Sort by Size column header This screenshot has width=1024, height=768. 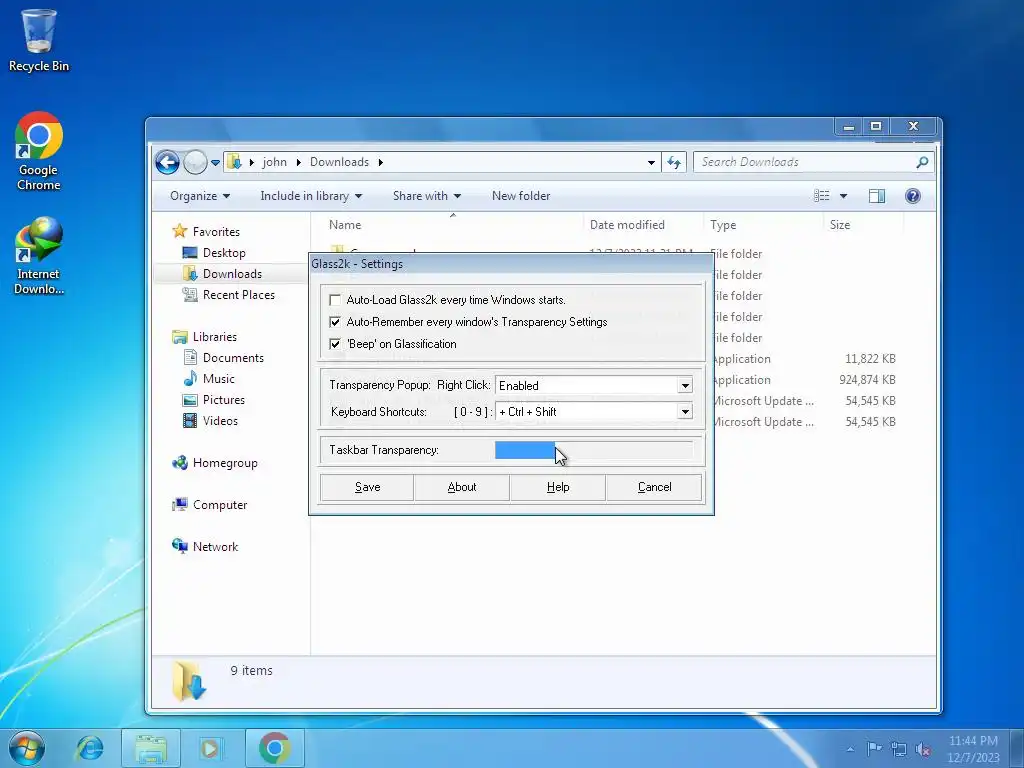tap(840, 225)
